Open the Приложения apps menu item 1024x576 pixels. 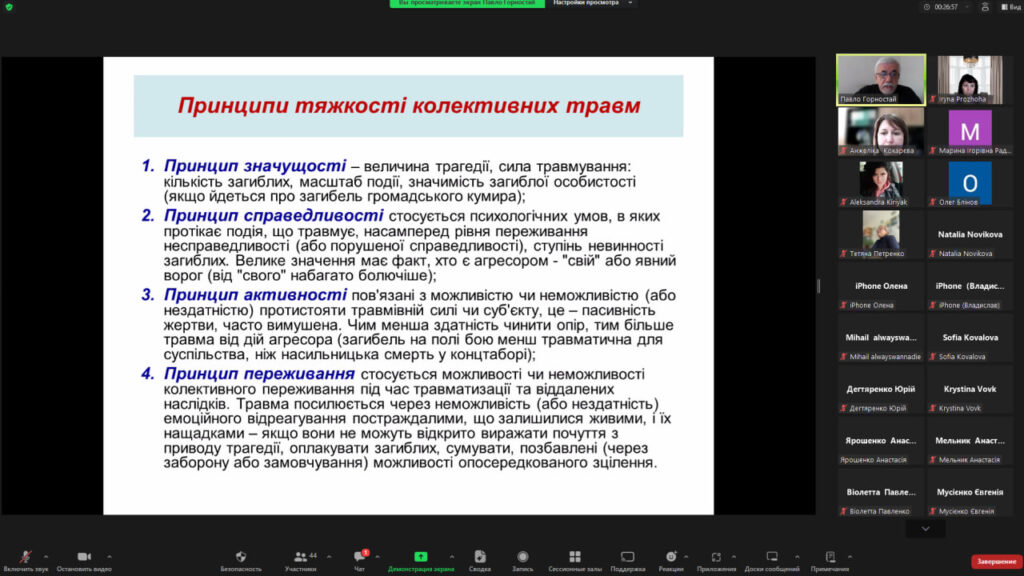717,558
